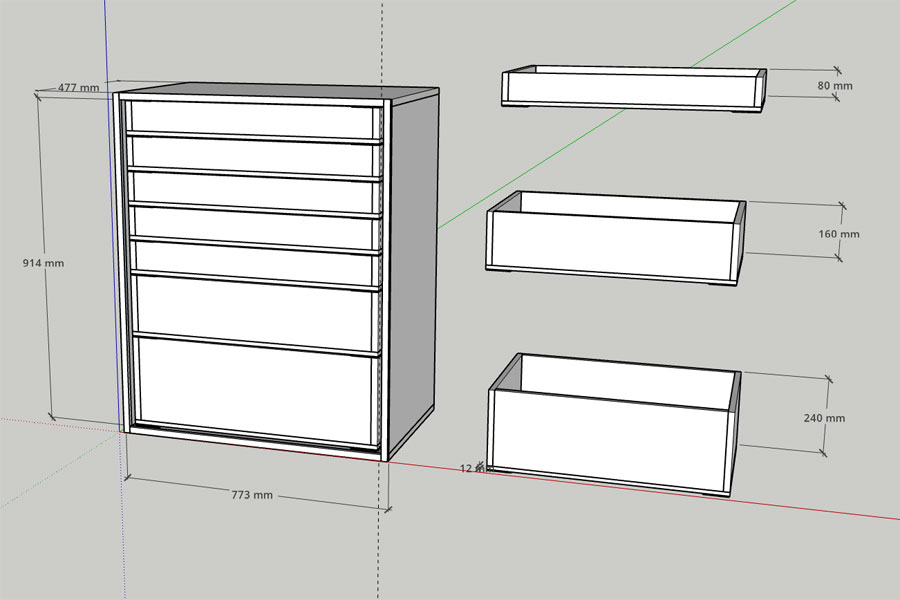Select the 80 mm drawer dimension label
Screen dimensions: 900x600
tap(835, 86)
